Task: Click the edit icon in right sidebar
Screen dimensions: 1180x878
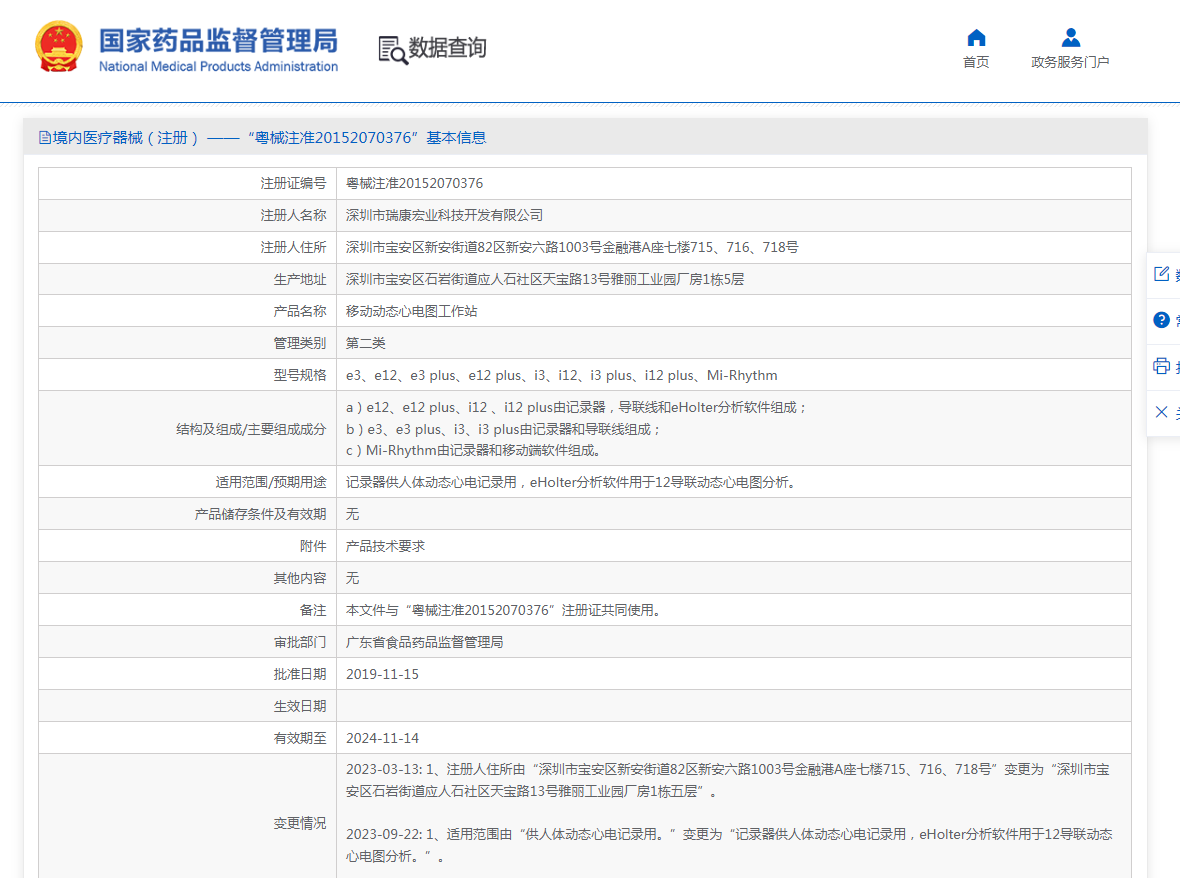Action: (x=1162, y=274)
